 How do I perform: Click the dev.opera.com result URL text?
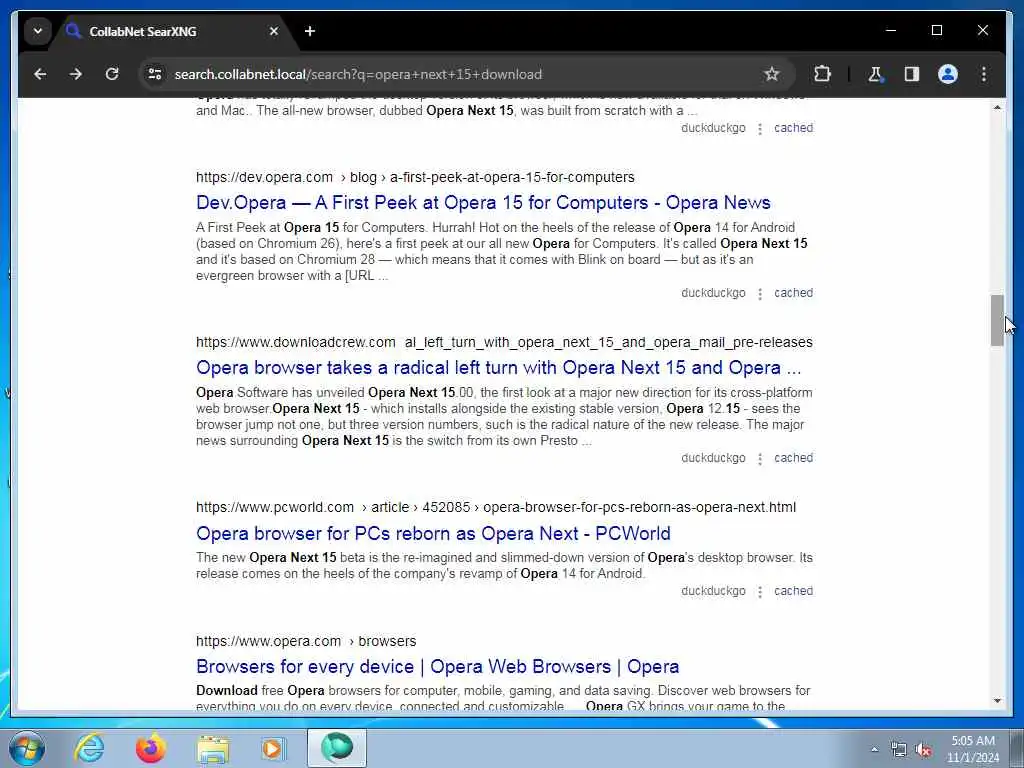coord(415,178)
